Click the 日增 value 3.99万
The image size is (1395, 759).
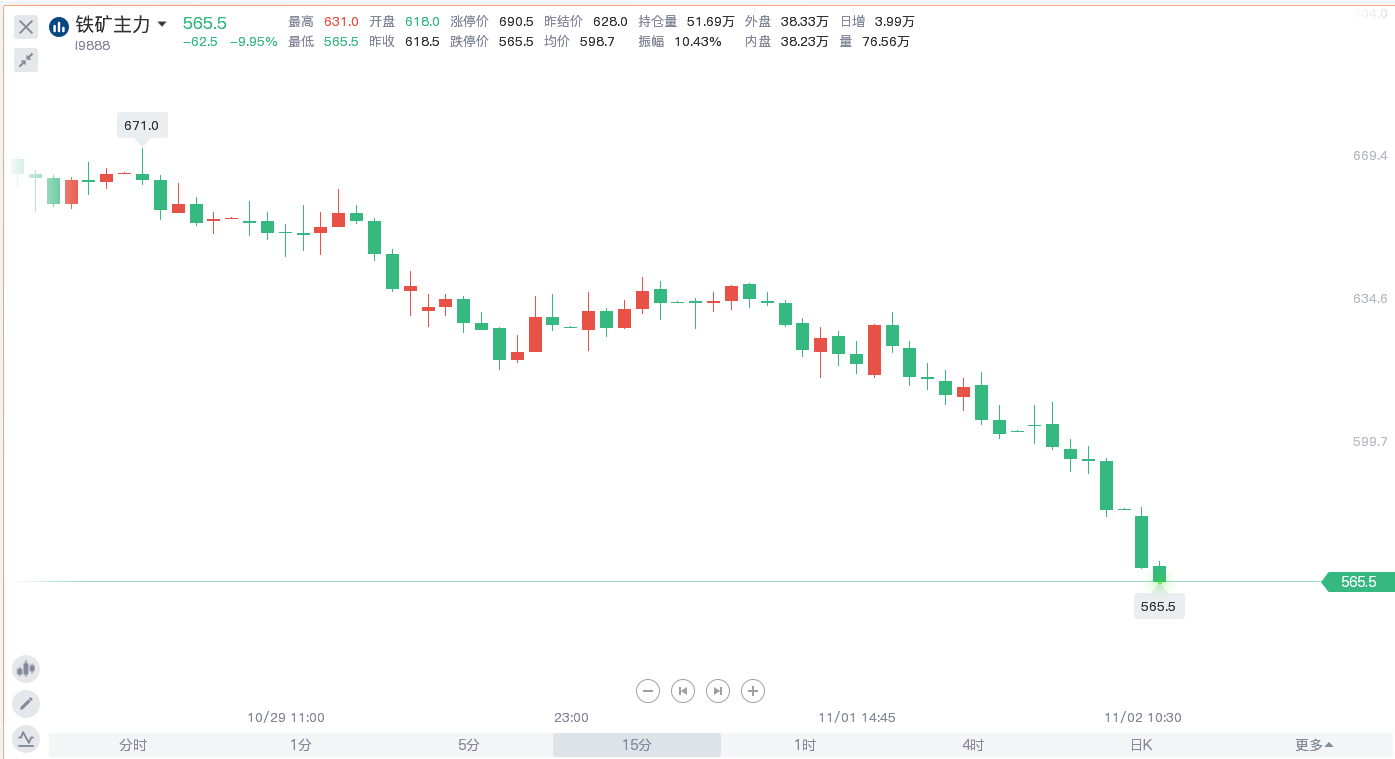tap(894, 22)
